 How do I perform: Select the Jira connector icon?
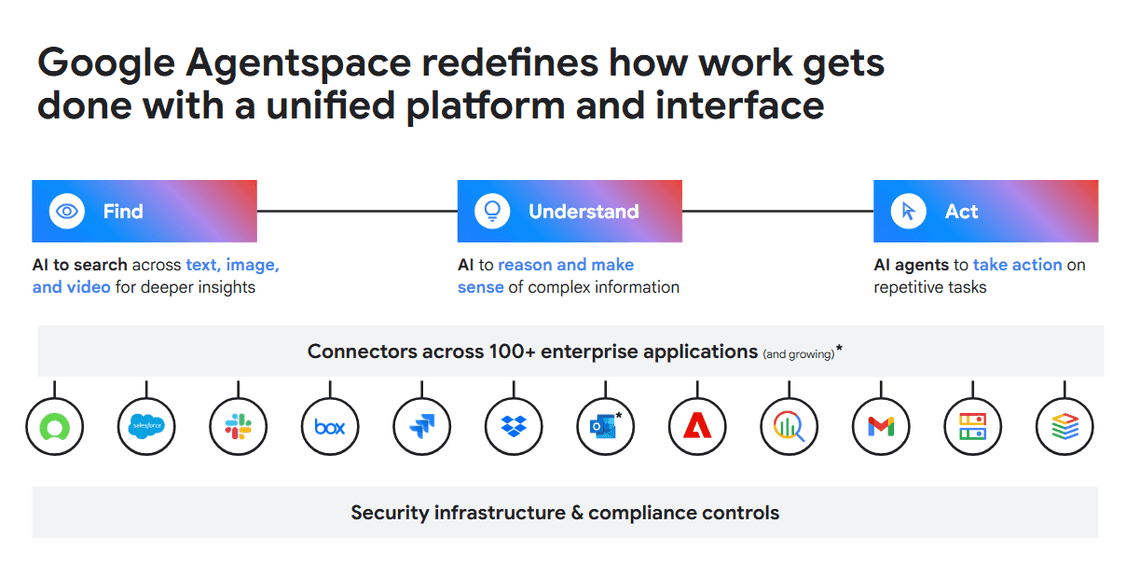coord(422,427)
